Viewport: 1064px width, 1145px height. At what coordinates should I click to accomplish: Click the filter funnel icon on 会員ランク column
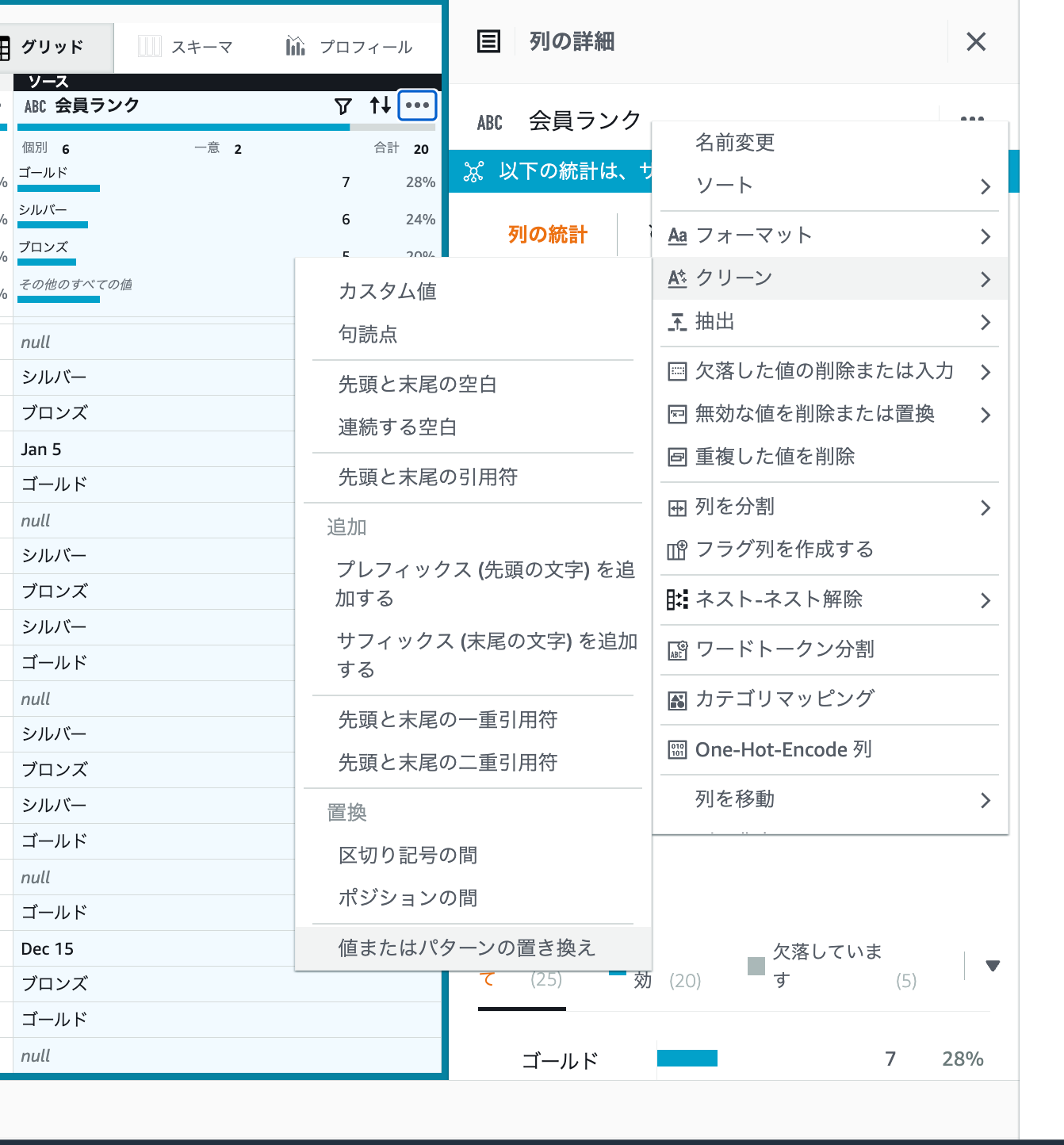pyautogui.click(x=343, y=105)
